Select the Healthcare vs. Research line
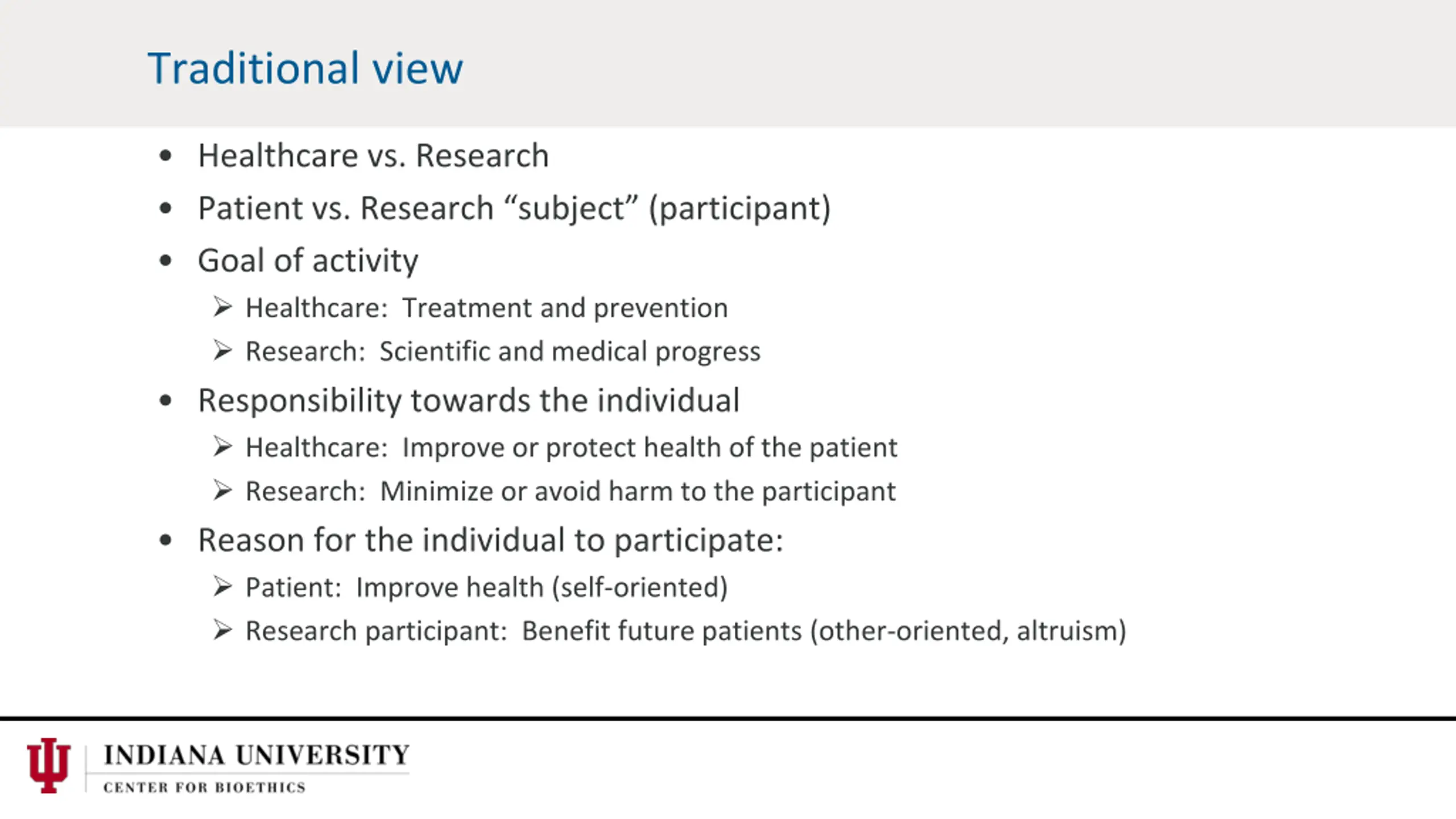The width and height of the screenshot is (1456, 819). (x=373, y=155)
